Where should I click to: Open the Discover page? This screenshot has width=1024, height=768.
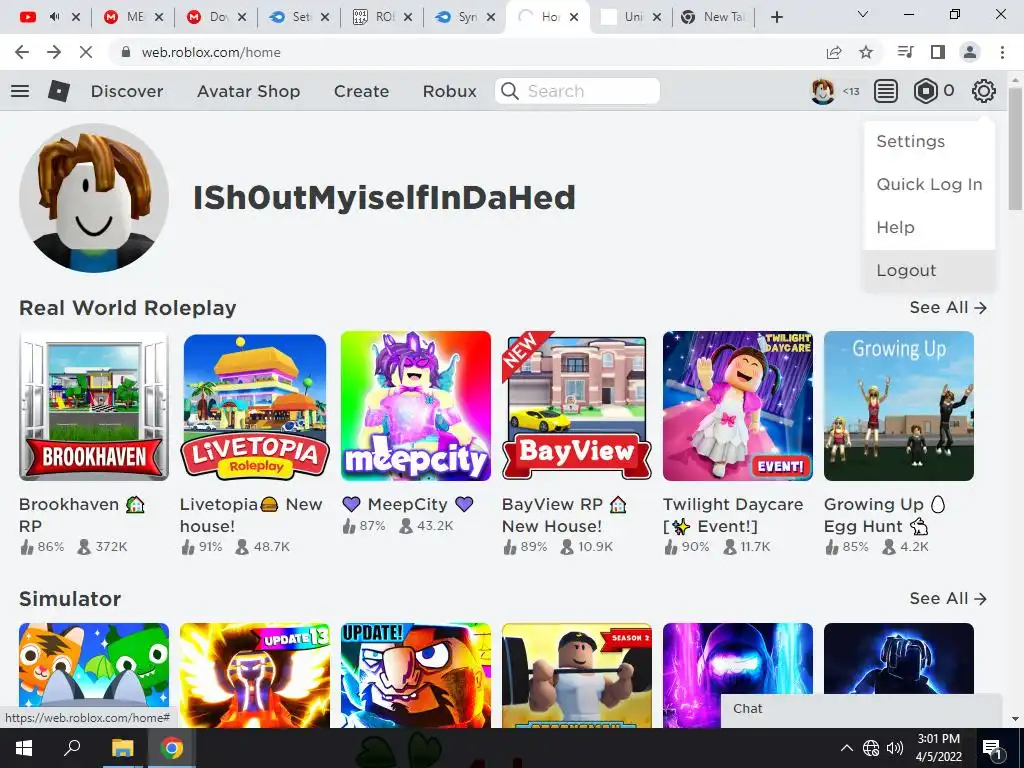tap(127, 91)
